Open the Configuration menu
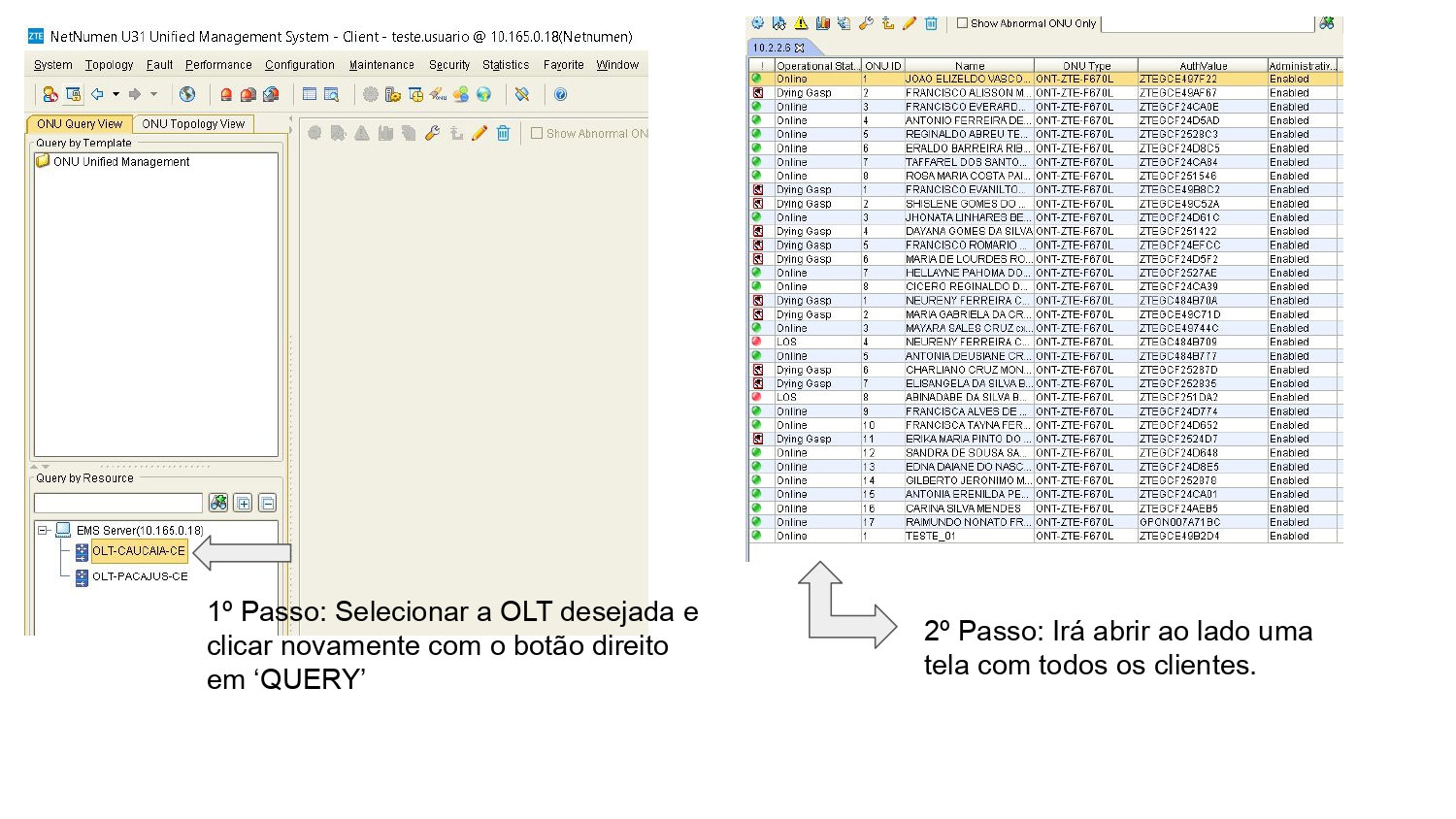This screenshot has height=819, width=1456. pyautogui.click(x=300, y=65)
